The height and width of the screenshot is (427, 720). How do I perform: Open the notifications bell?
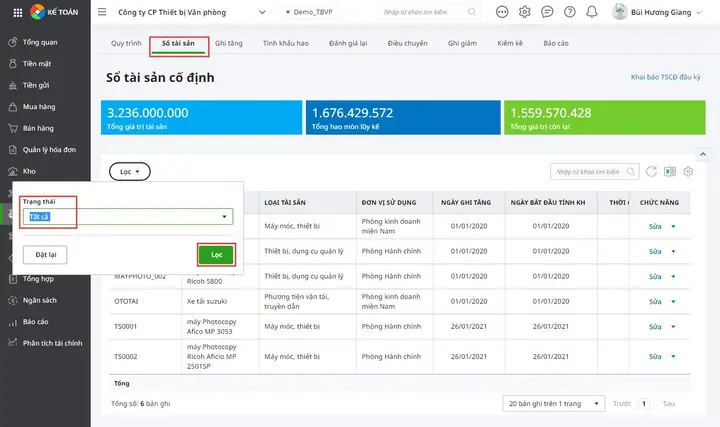click(591, 12)
